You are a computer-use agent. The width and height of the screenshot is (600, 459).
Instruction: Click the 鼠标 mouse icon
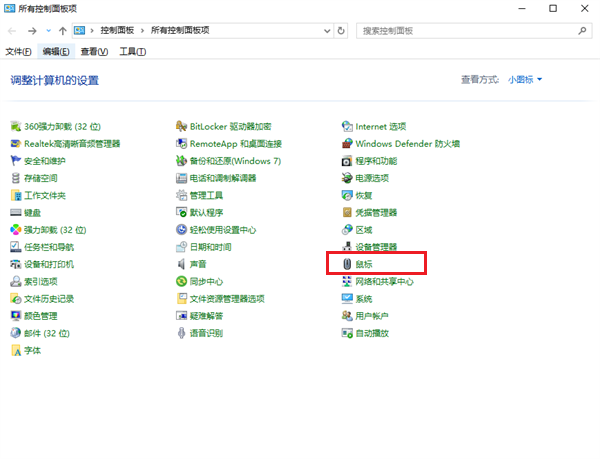point(347,264)
